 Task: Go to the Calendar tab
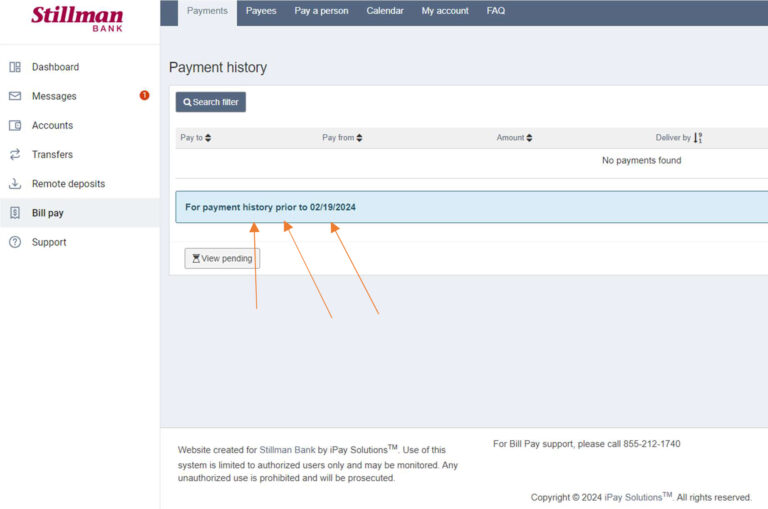pyautogui.click(x=385, y=11)
